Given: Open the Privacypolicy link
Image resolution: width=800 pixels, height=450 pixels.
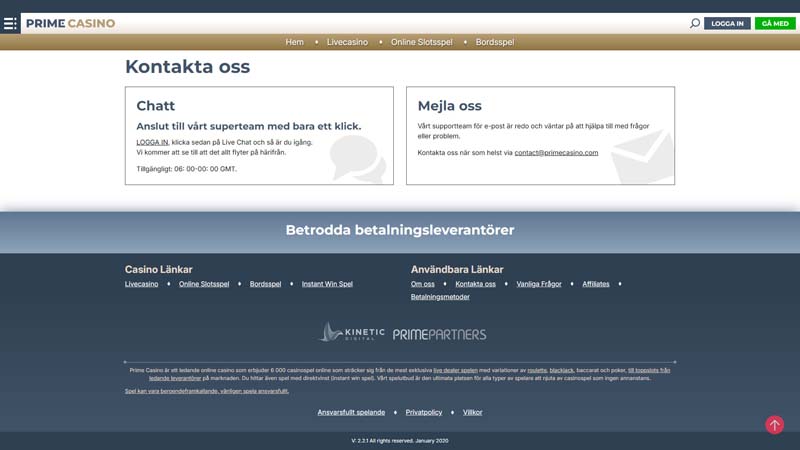Looking at the screenshot, I should point(424,412).
